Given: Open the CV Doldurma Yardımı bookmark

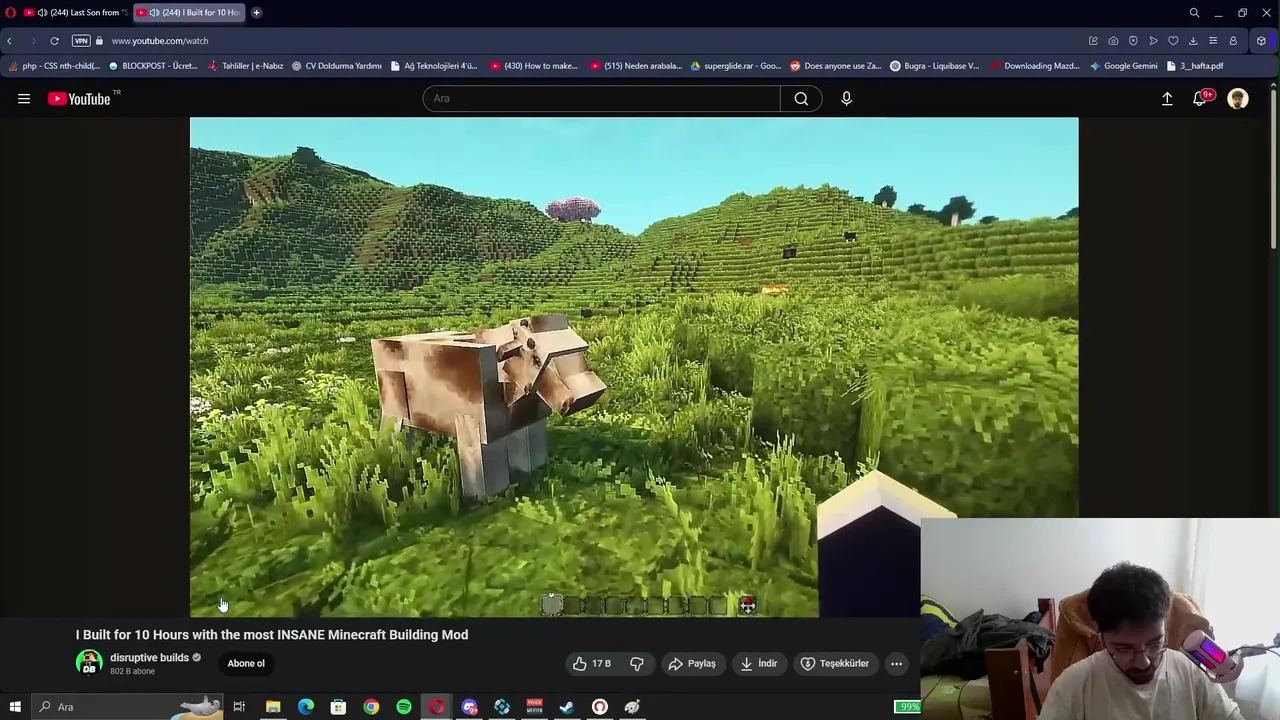Looking at the screenshot, I should pos(337,66).
